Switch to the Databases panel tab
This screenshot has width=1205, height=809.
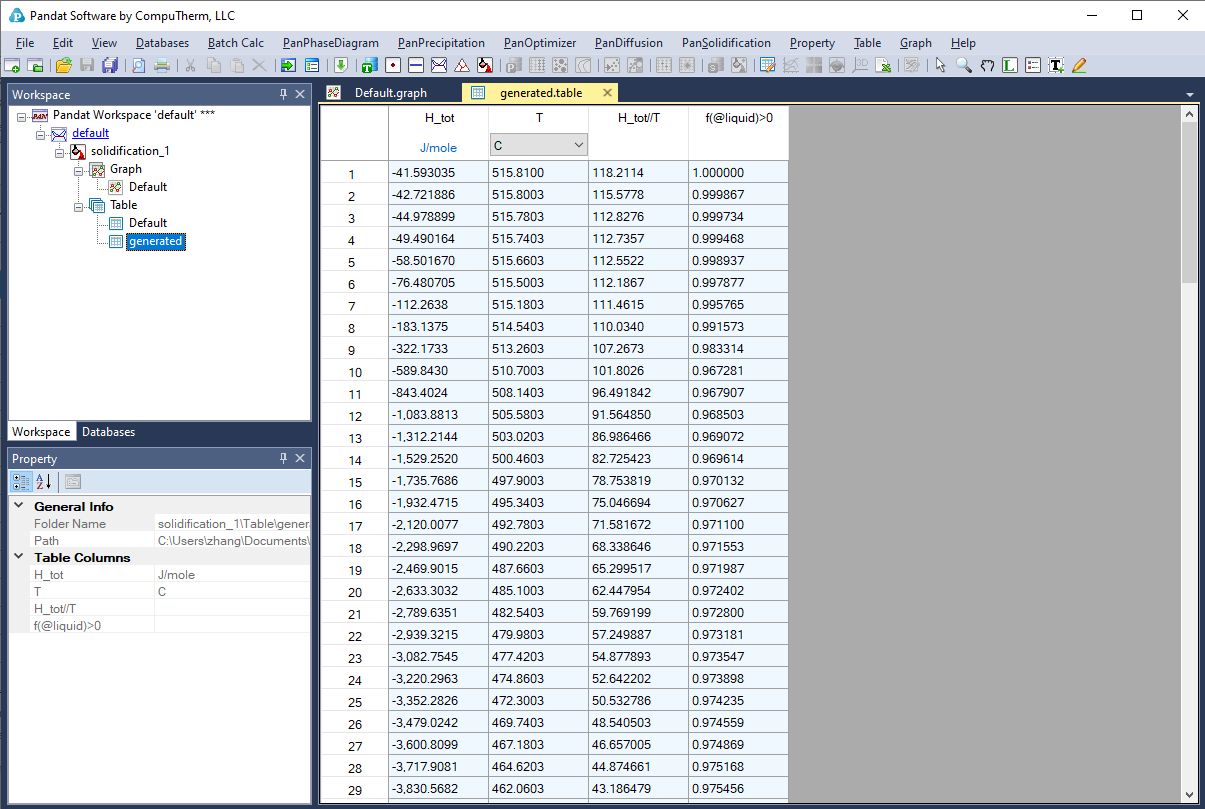(x=108, y=432)
